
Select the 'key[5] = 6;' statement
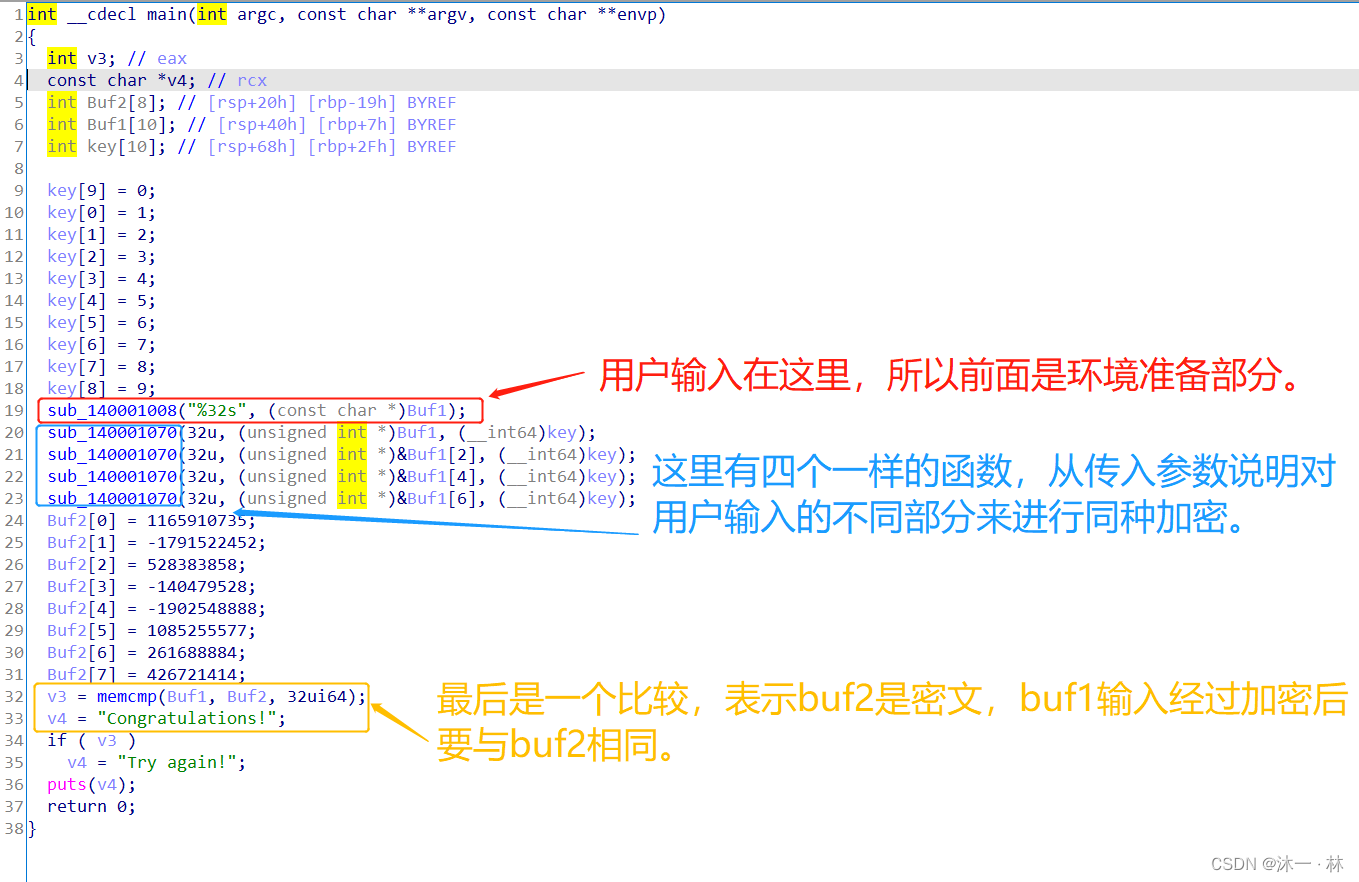[x=102, y=322]
